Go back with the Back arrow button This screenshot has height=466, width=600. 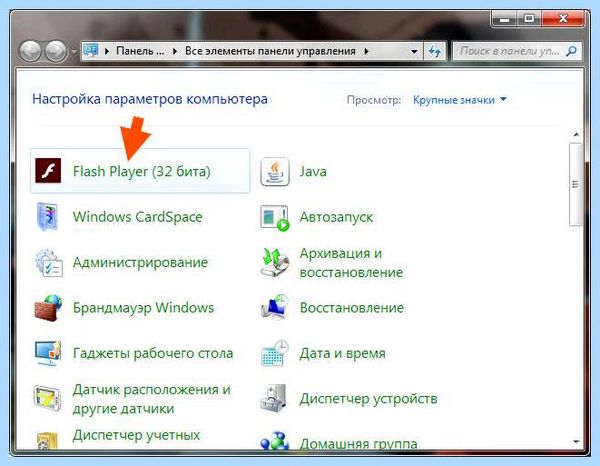click(30, 51)
